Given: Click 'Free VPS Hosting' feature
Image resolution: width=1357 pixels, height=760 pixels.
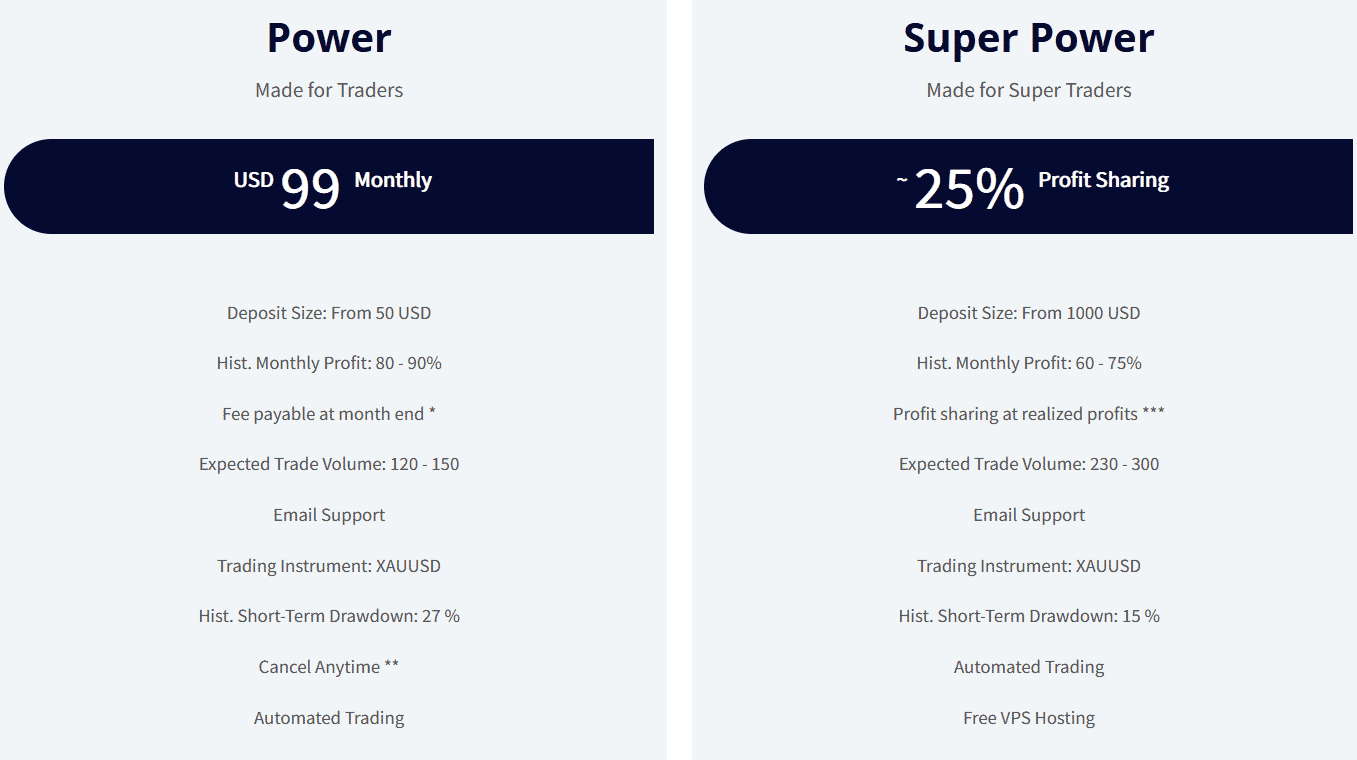Looking at the screenshot, I should [x=1029, y=718].
